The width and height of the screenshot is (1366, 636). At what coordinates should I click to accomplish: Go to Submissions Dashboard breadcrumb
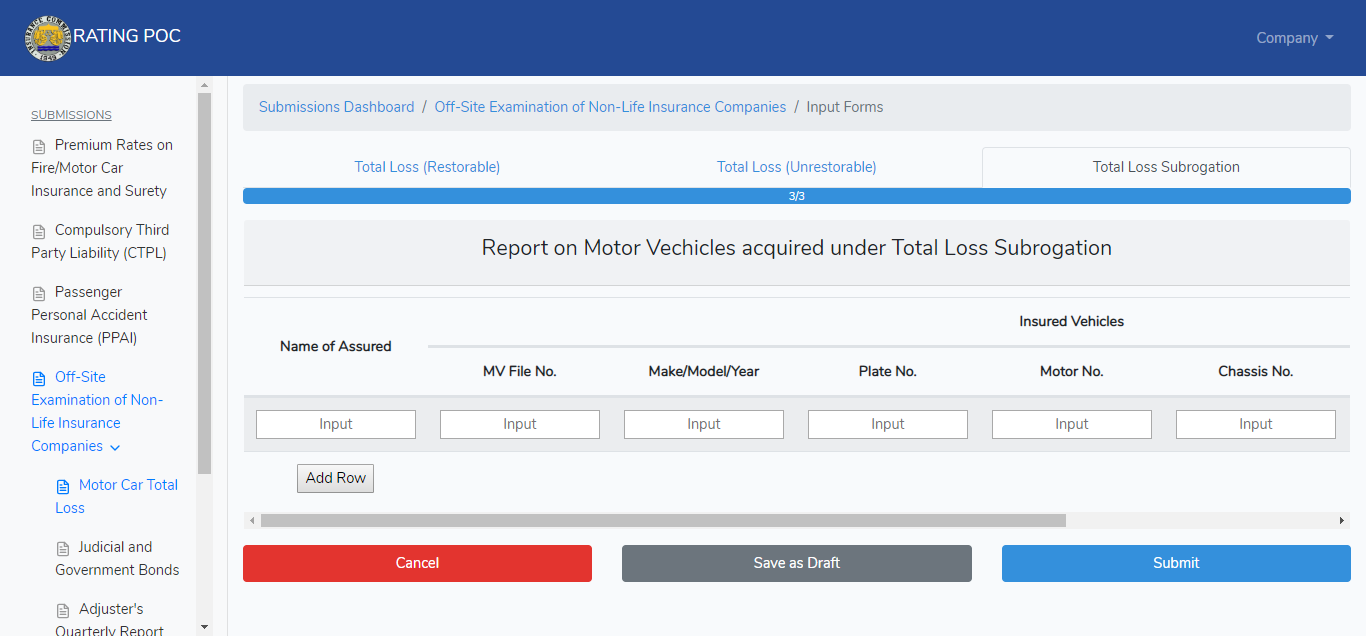(336, 107)
